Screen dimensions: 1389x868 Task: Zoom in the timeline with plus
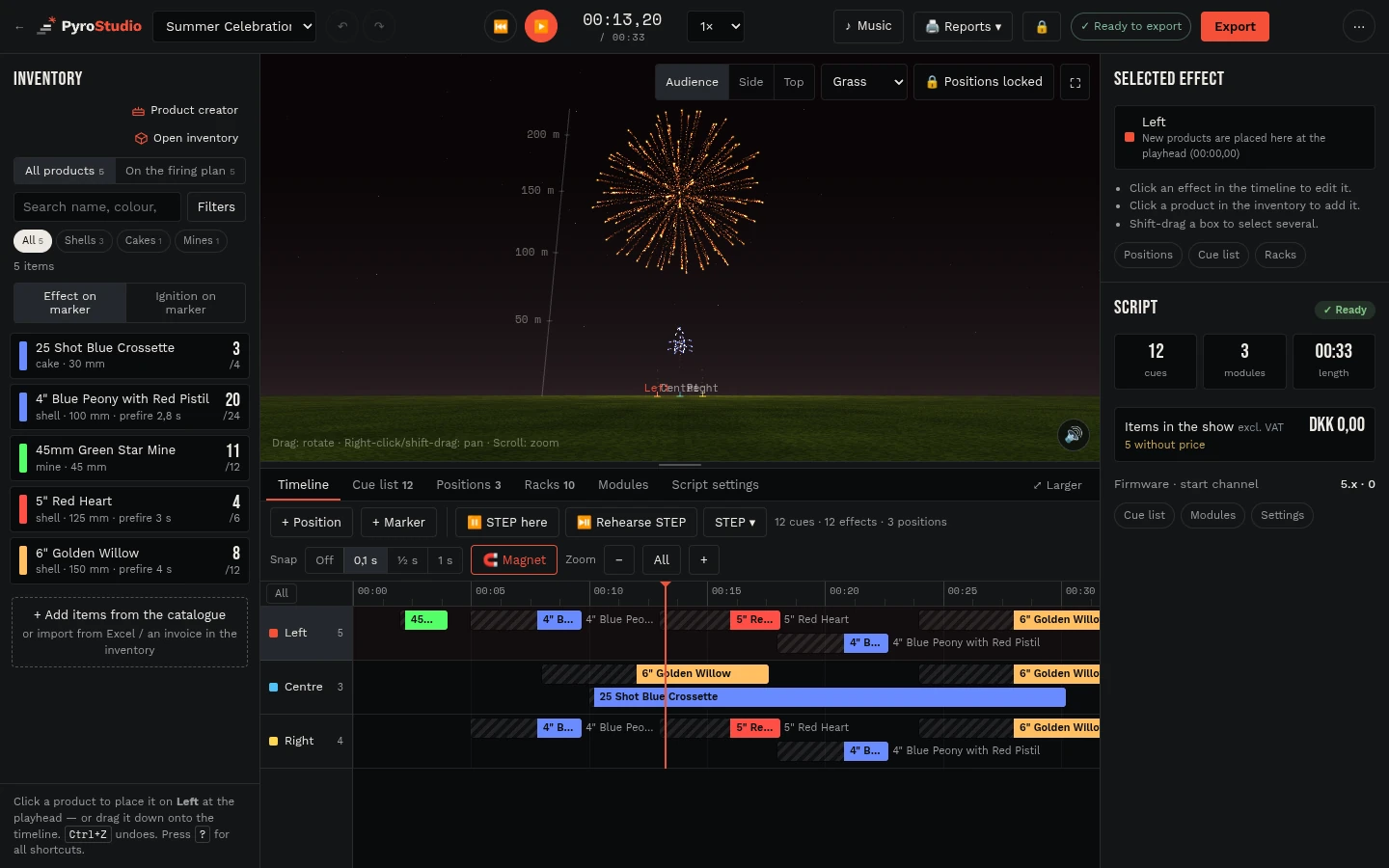pos(704,560)
